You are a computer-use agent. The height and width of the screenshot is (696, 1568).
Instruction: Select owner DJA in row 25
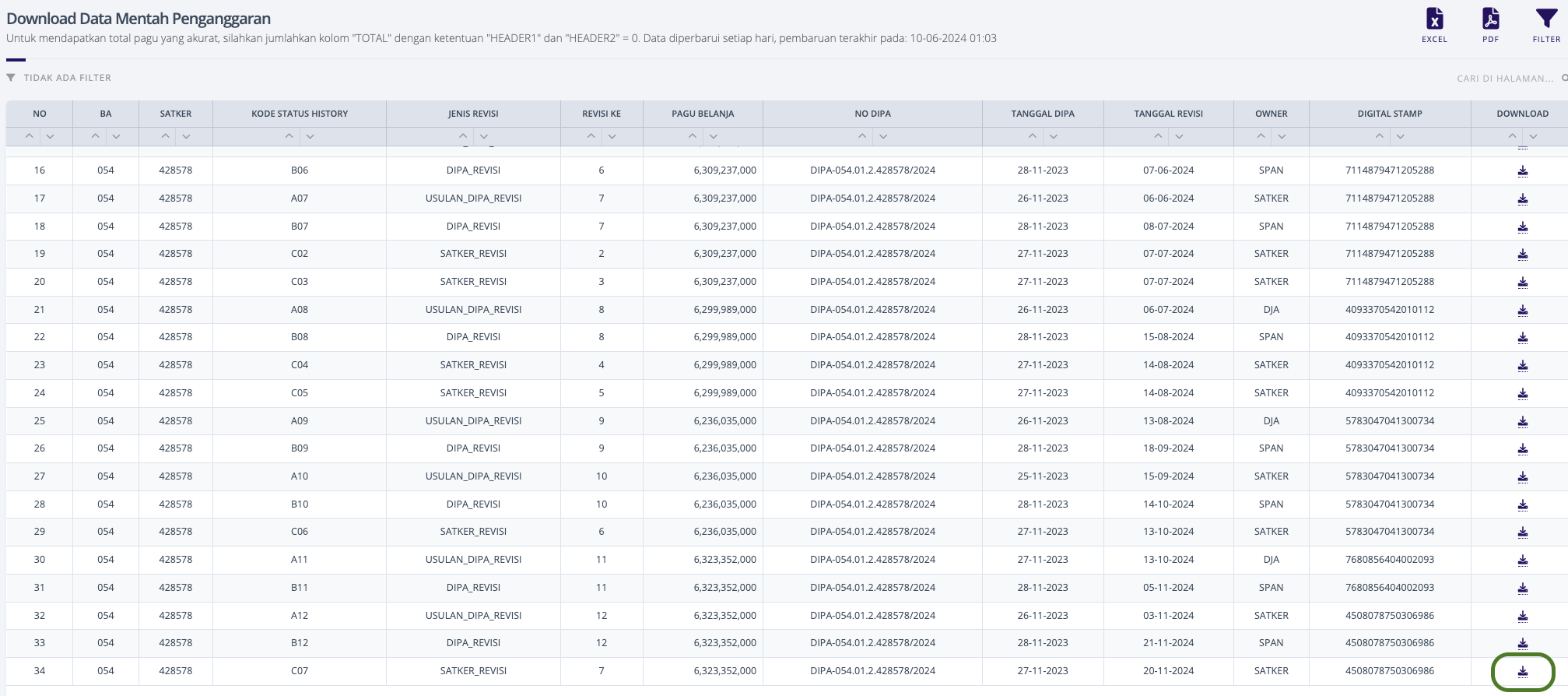click(1272, 421)
